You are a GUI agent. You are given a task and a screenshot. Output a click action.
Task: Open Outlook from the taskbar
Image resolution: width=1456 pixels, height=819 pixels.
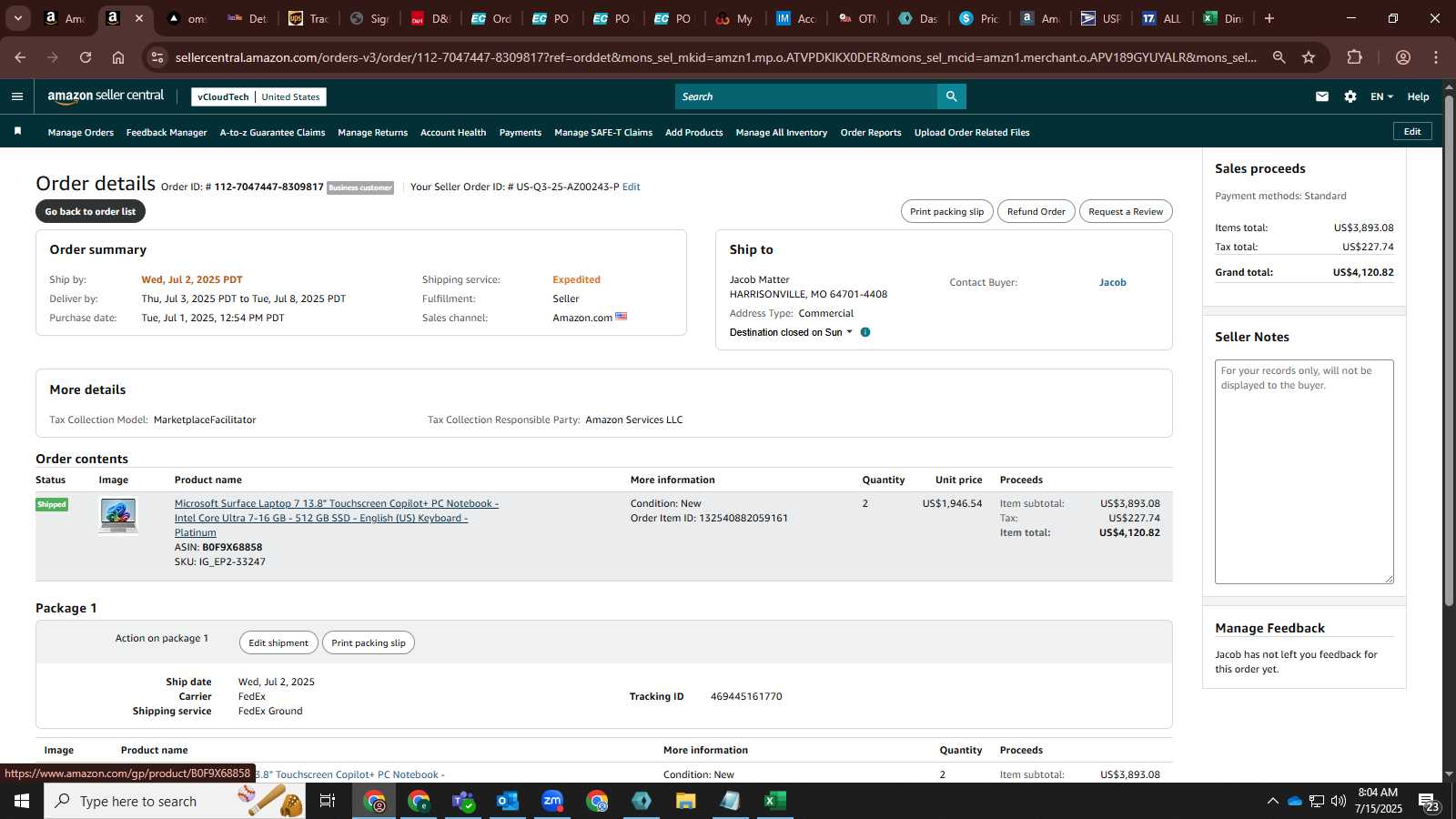point(507,801)
